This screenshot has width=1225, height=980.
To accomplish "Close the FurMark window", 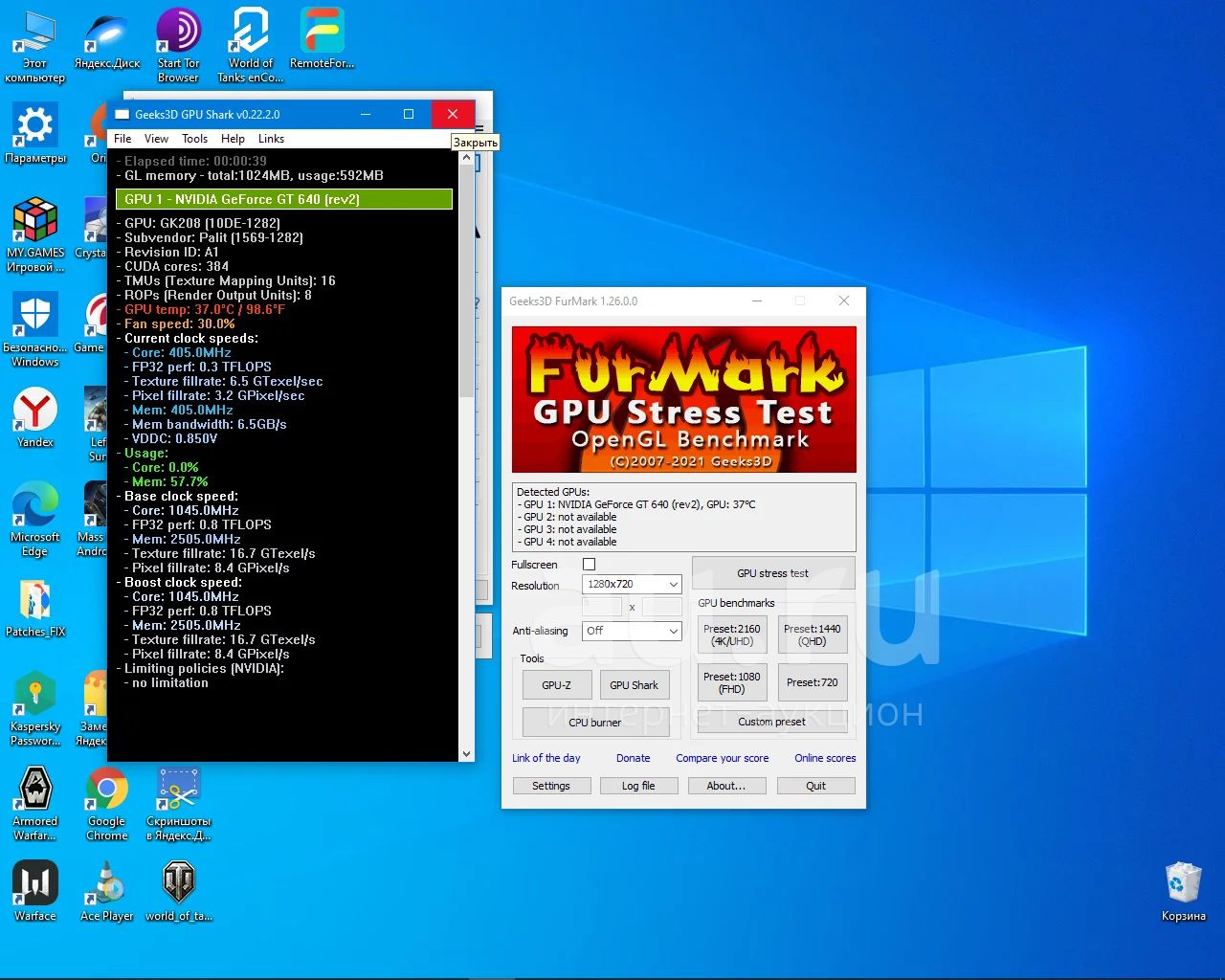I will (x=844, y=301).
